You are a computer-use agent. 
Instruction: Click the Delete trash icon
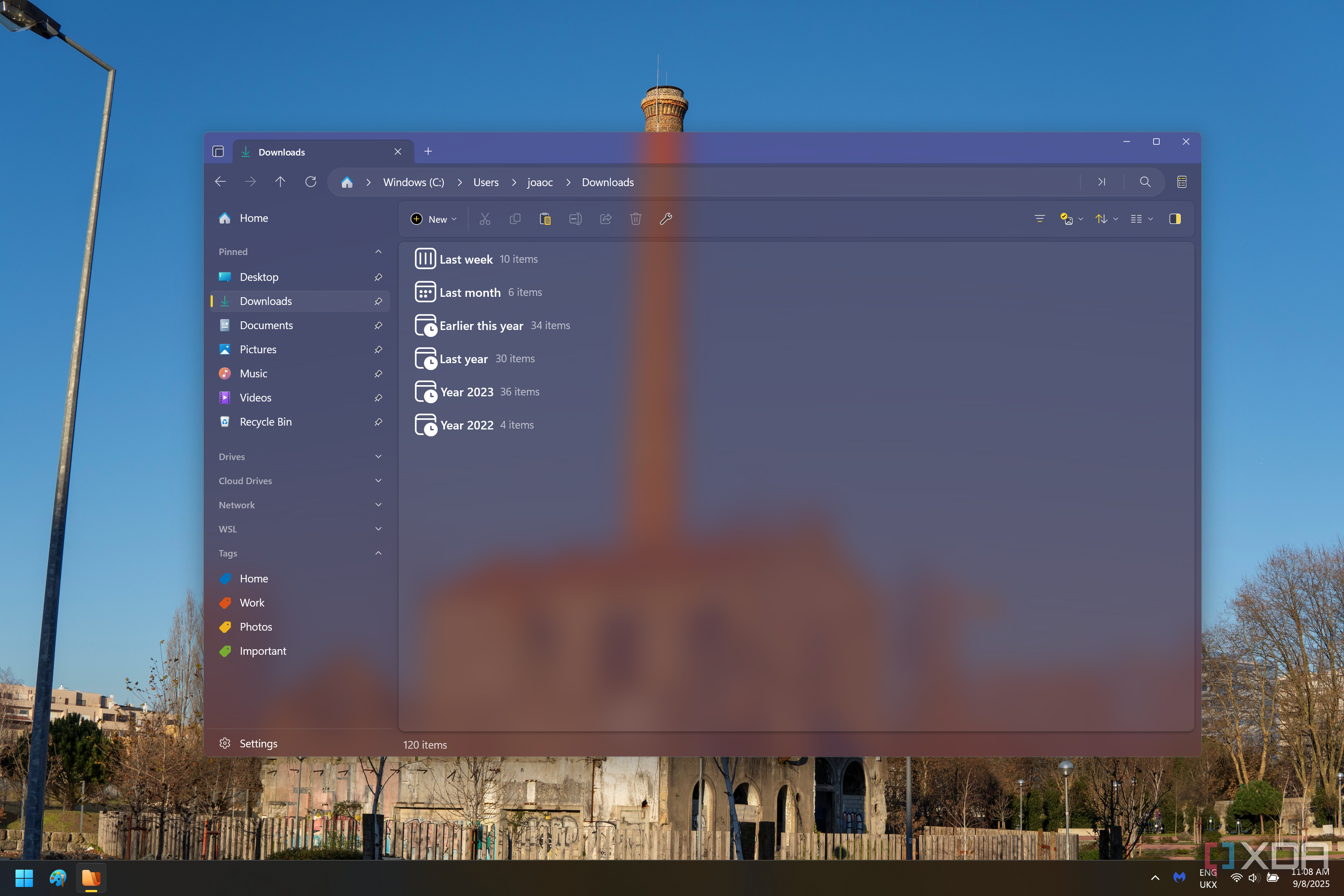pyautogui.click(x=635, y=219)
